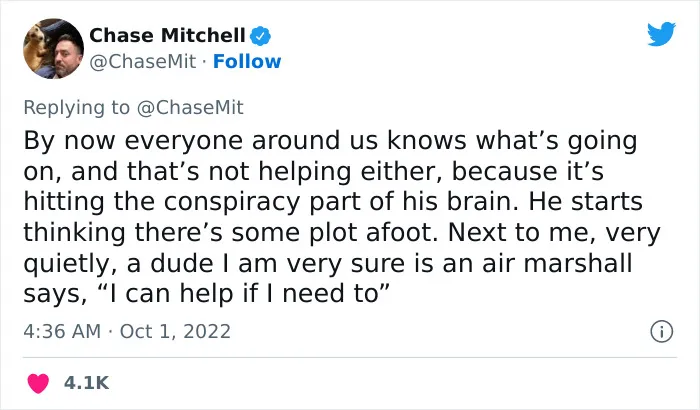The image size is (700, 410).
Task: Like the tweet with the pink heart
Action: [38, 383]
